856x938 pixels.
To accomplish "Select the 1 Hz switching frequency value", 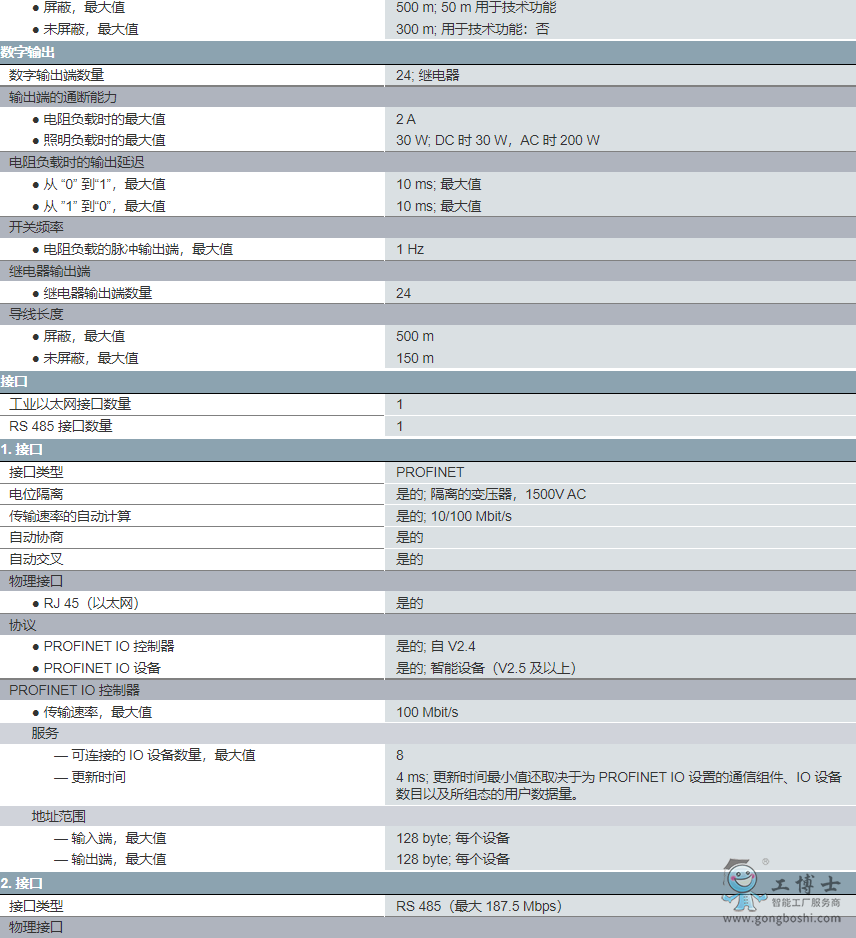I will 410,249.
